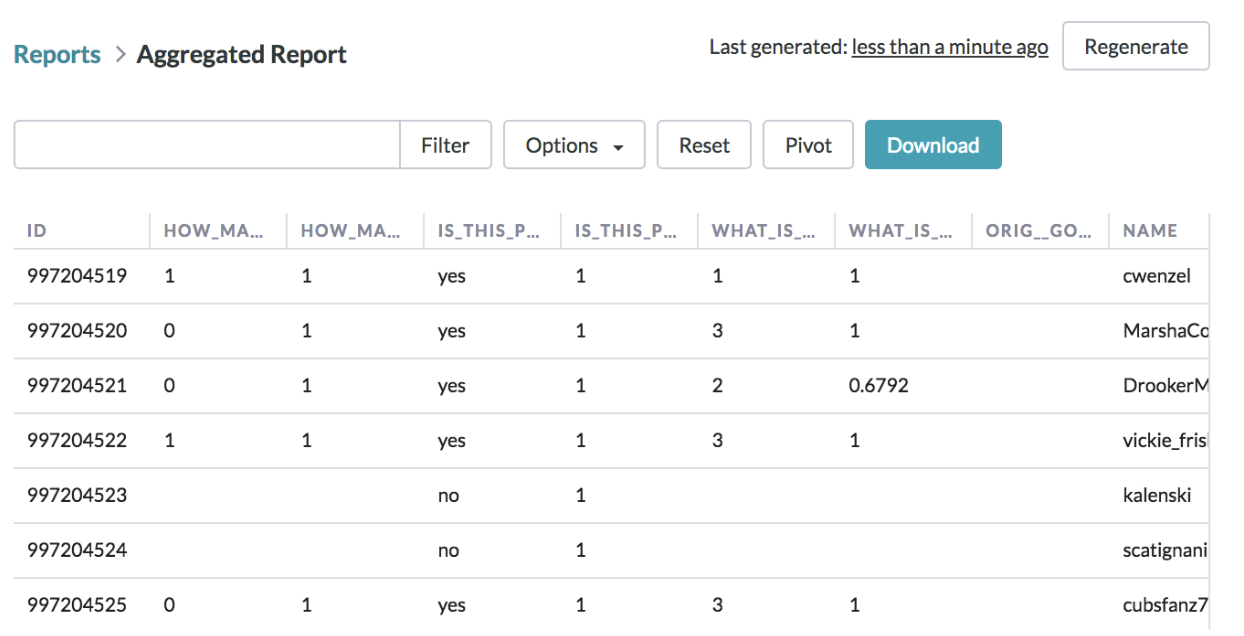Click the first IS_THIS_P... column header
The height and width of the screenshot is (636, 1244).
(x=488, y=230)
